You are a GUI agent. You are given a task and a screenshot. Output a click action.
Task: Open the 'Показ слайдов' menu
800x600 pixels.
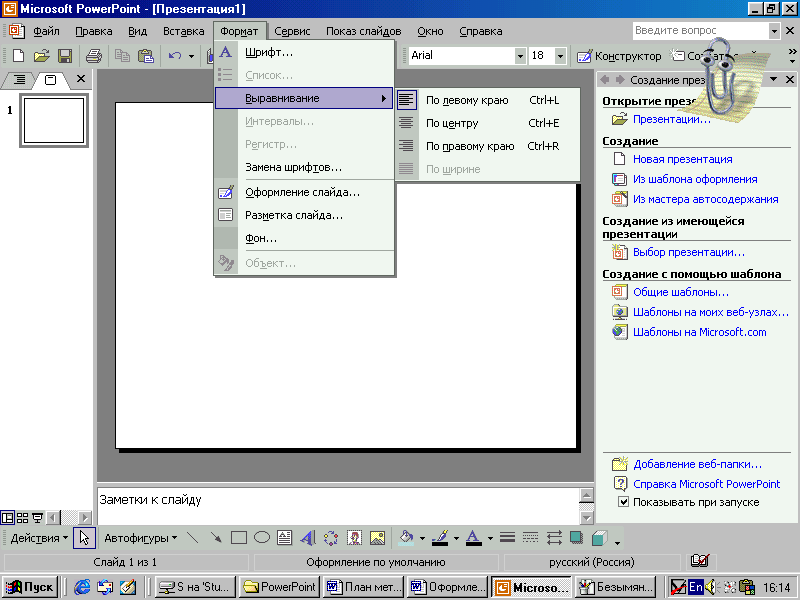[x=364, y=31]
